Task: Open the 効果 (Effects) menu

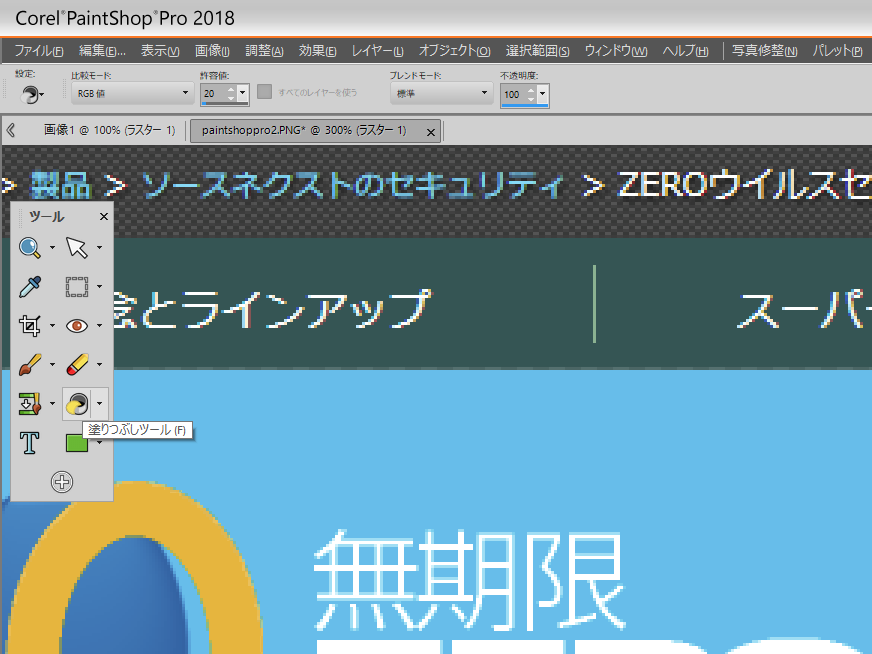Action: tap(317, 51)
